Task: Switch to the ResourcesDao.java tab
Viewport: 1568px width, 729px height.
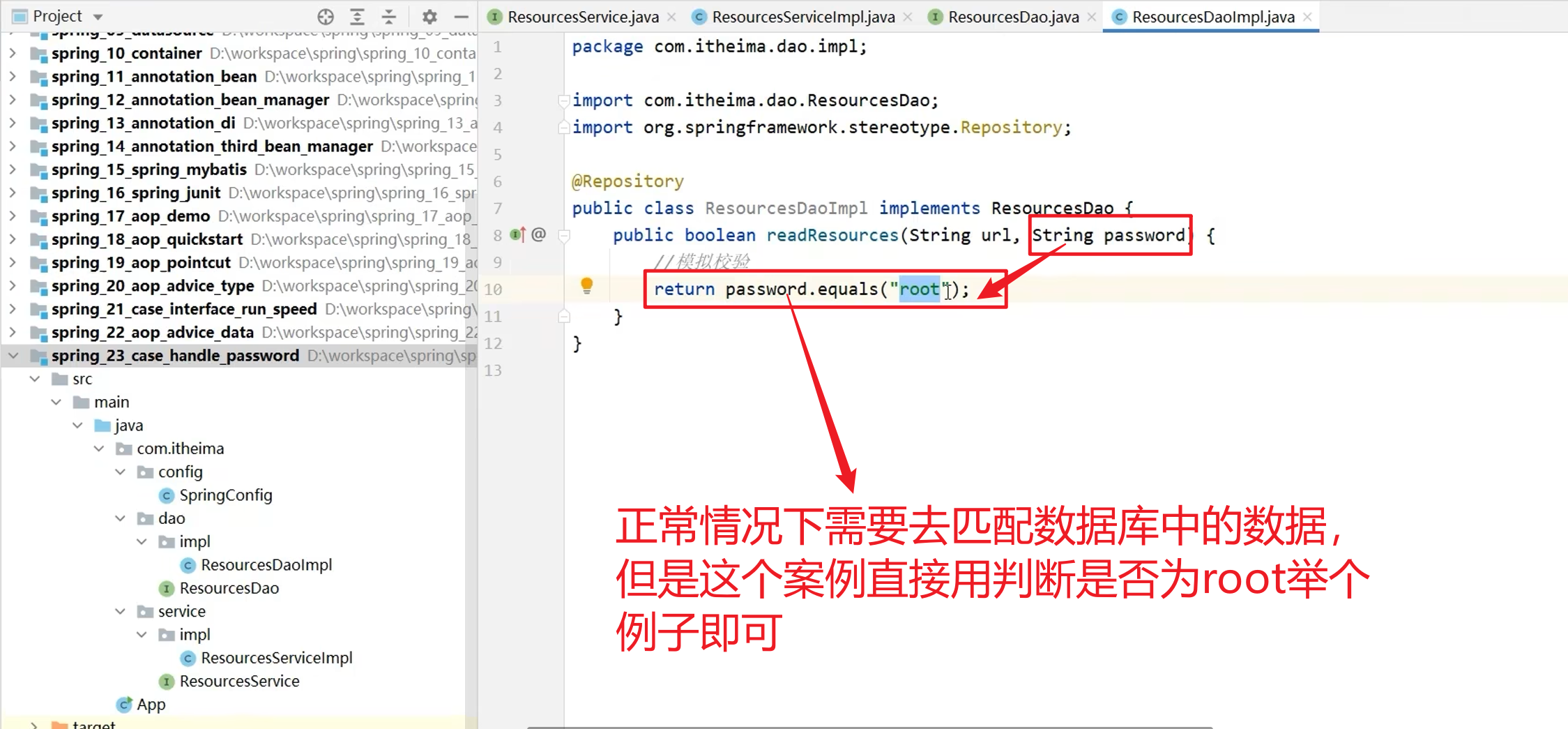Action: pos(1013,17)
